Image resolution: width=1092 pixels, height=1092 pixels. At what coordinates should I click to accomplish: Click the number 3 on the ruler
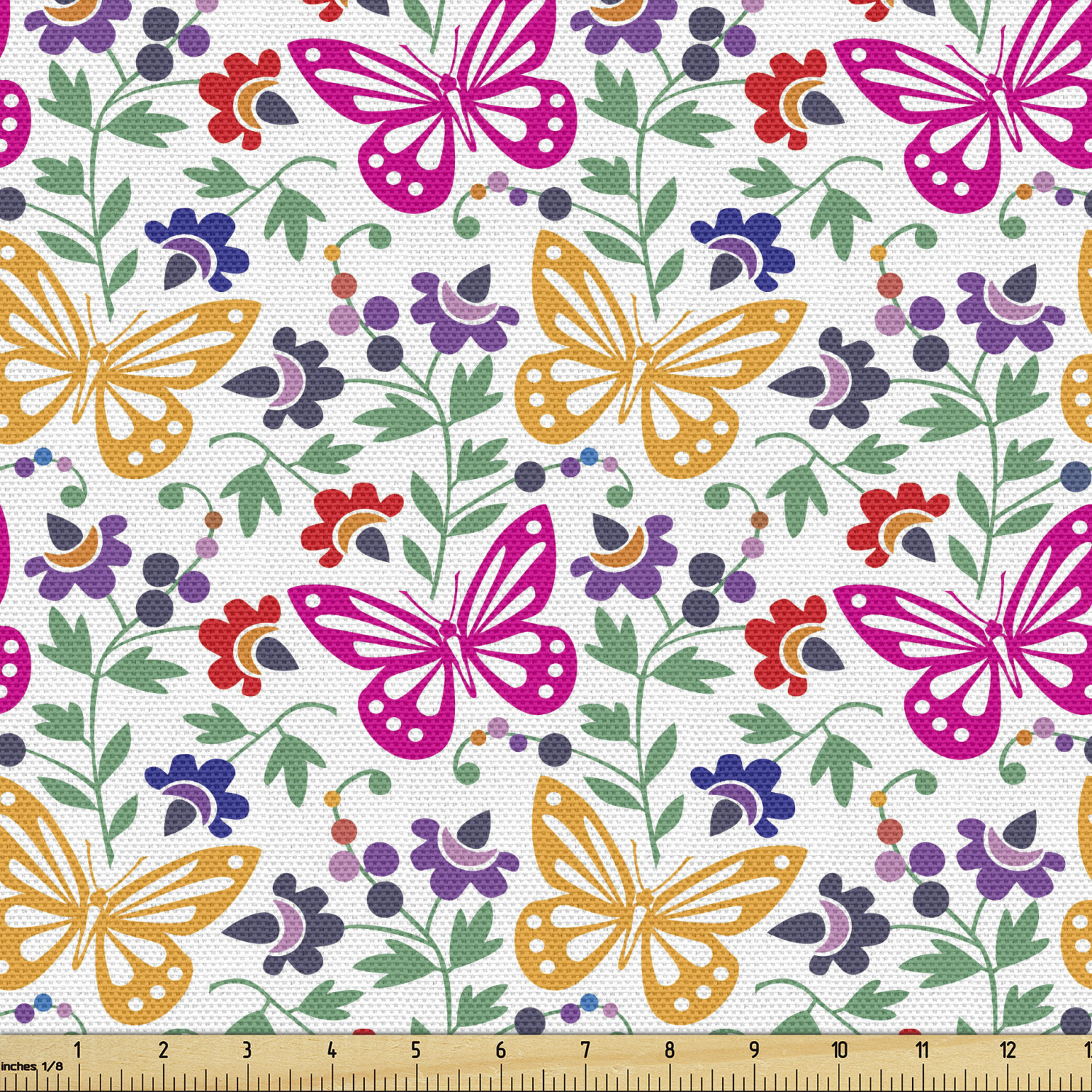tap(248, 1050)
